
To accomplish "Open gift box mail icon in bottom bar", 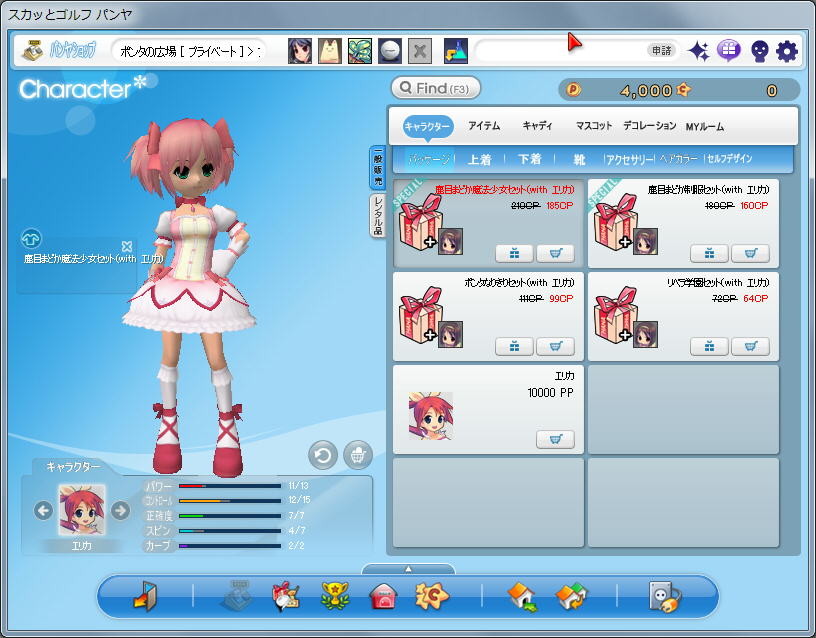I will pos(285,596).
